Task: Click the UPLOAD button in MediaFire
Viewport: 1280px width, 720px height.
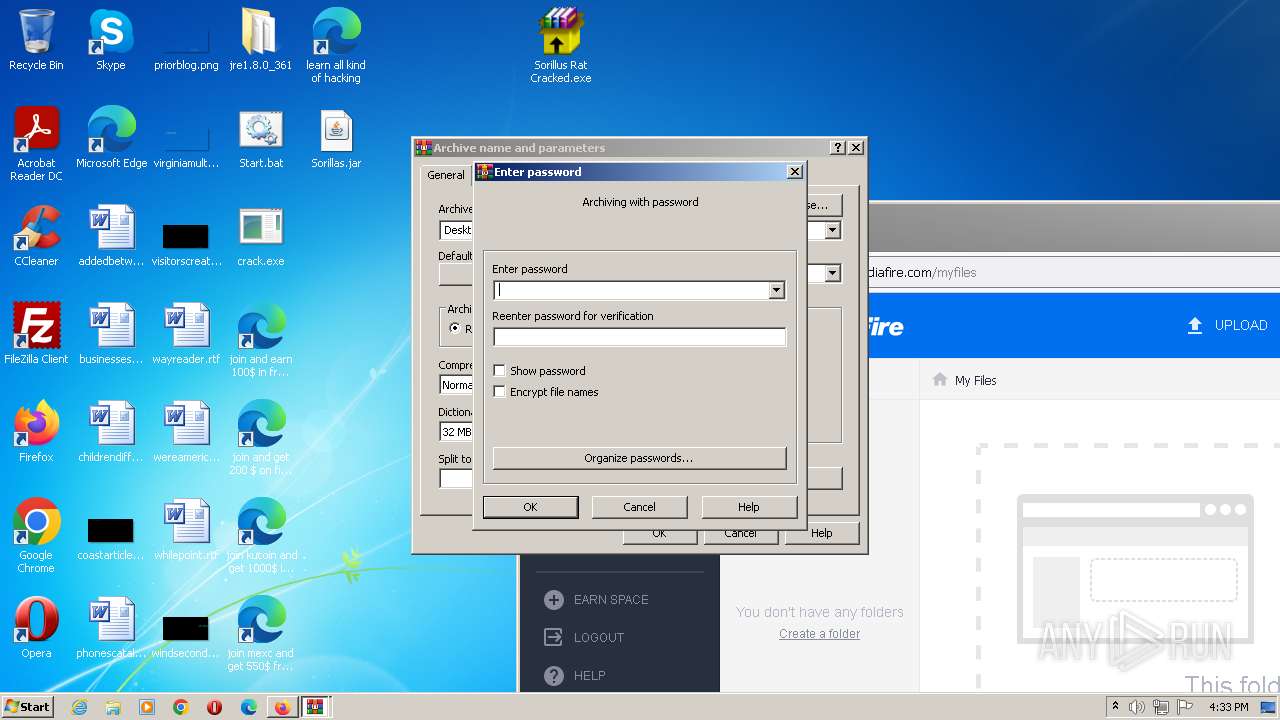Action: [x=1227, y=325]
